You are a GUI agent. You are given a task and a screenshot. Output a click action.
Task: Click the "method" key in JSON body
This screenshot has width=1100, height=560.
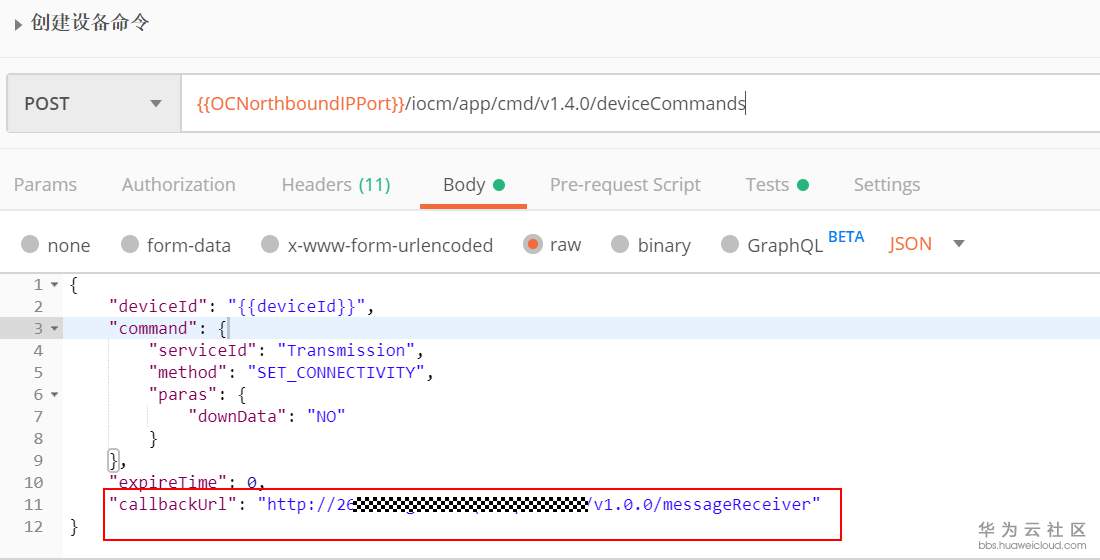pyautogui.click(x=189, y=372)
